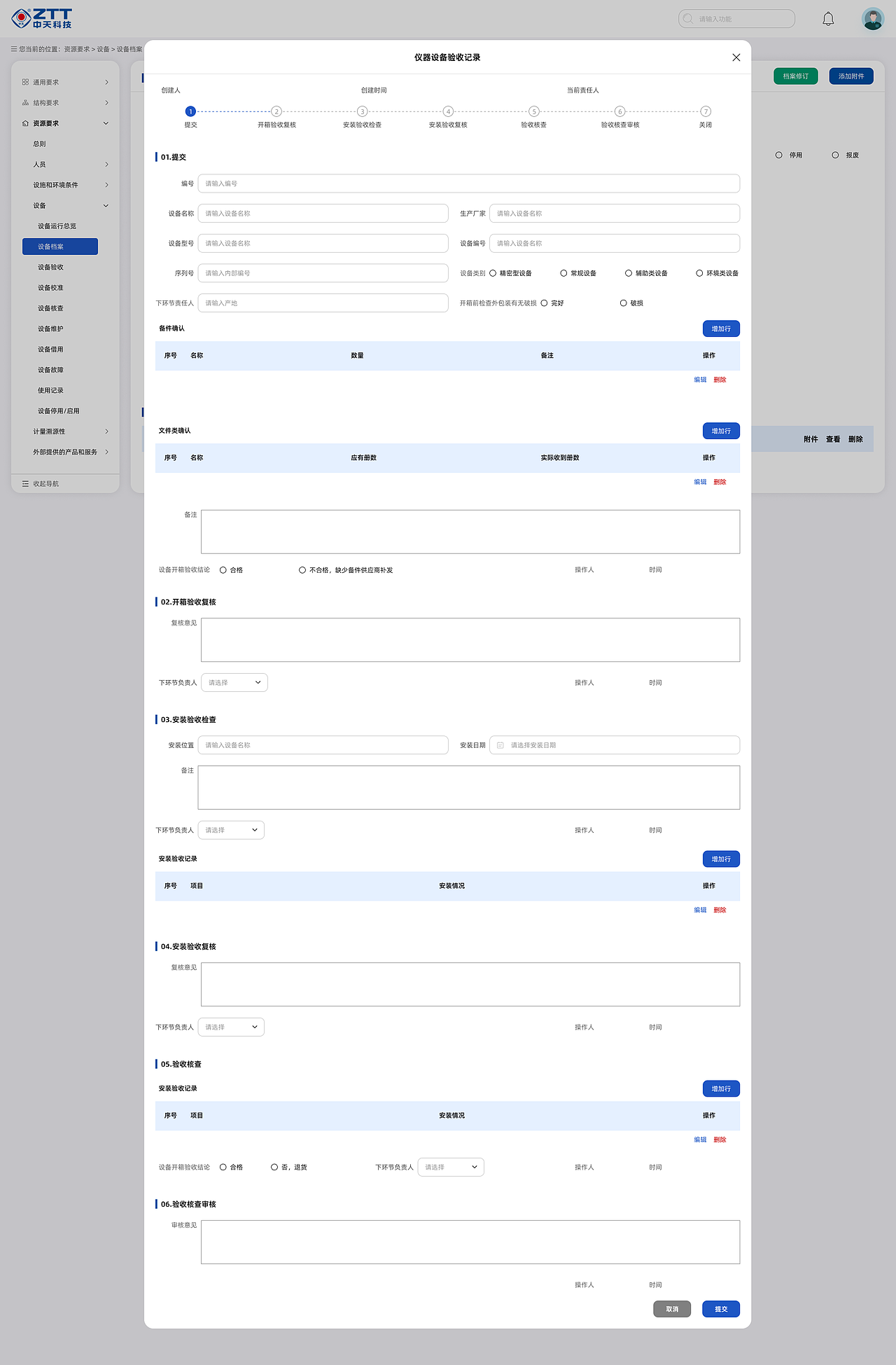Open 设备验收 in the sidebar menu

[50, 268]
